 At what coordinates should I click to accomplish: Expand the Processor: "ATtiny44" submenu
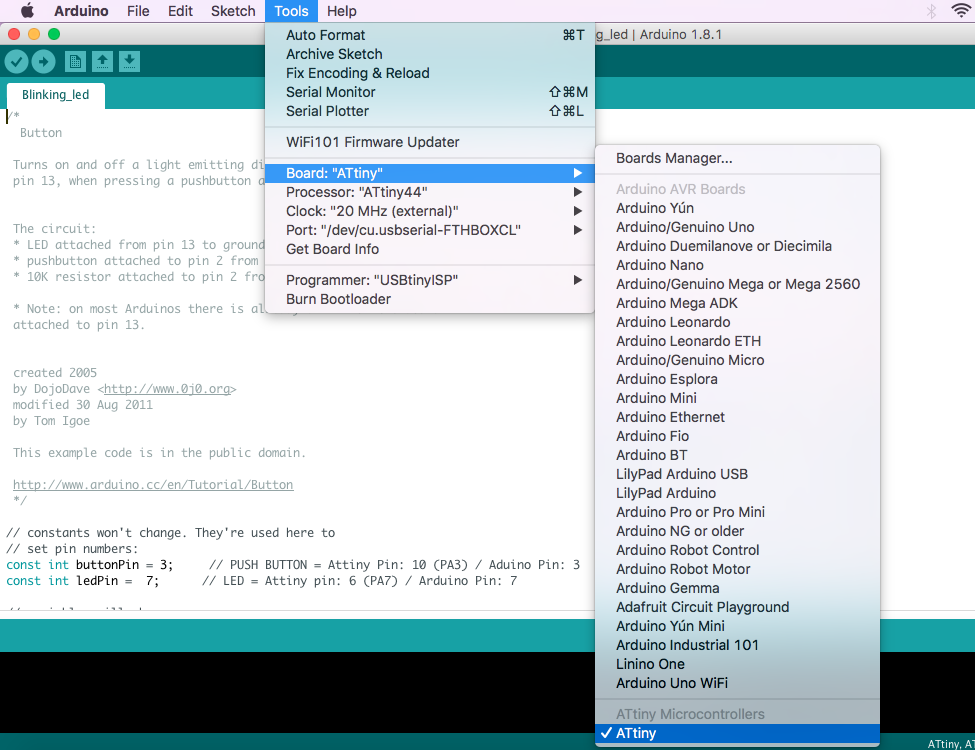tap(430, 192)
